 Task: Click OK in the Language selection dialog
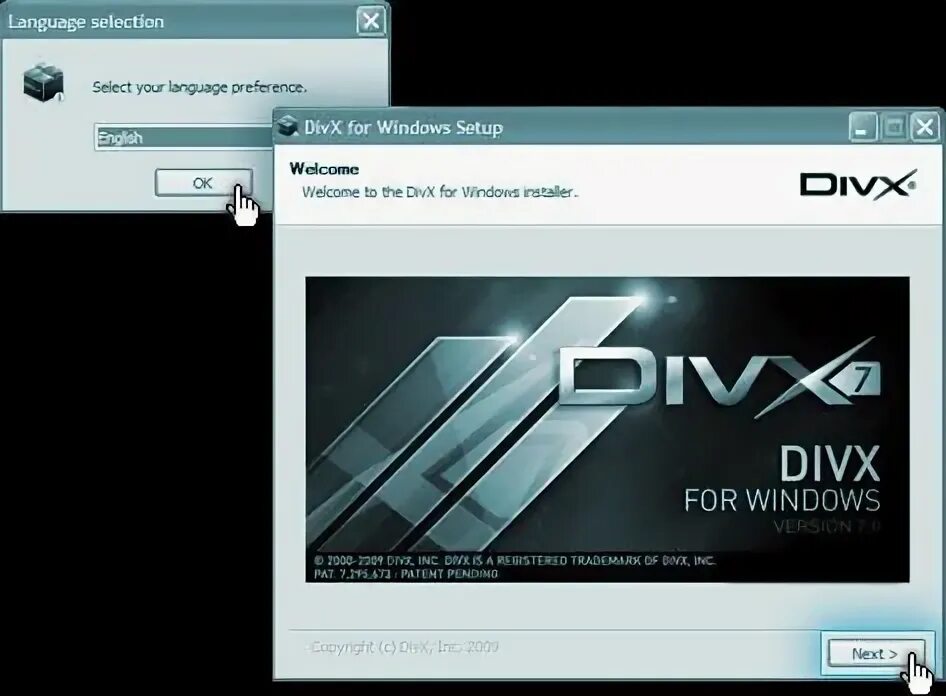click(203, 183)
